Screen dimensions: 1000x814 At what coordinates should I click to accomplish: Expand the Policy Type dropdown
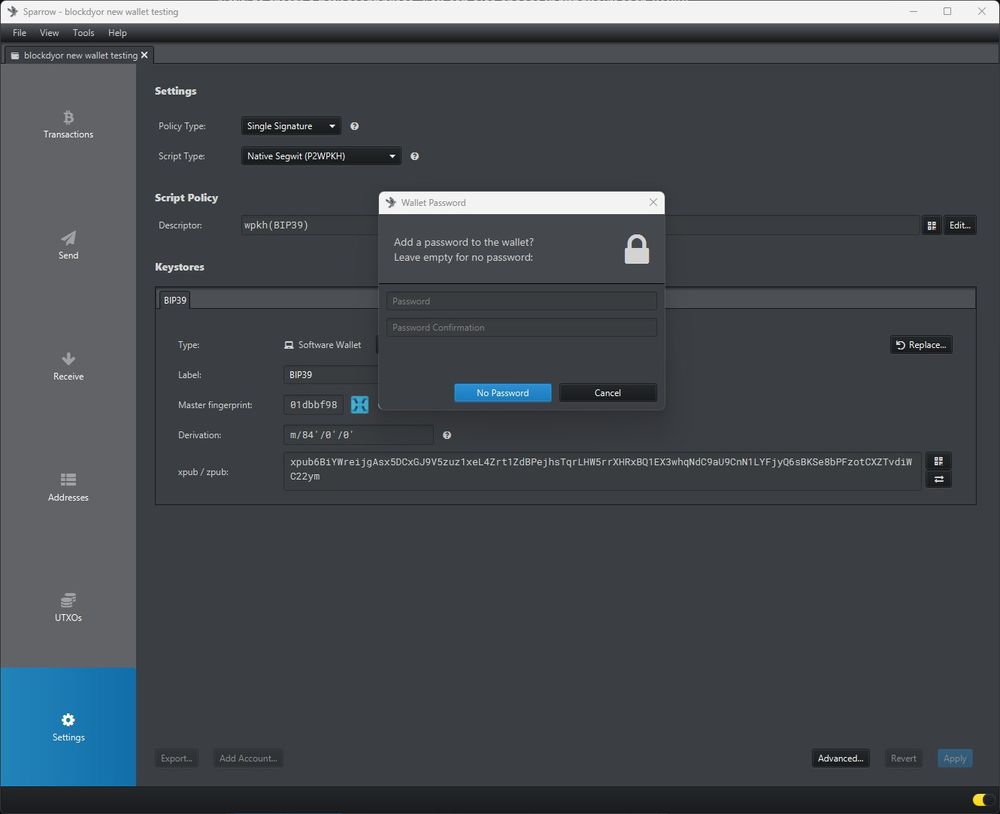coord(291,127)
